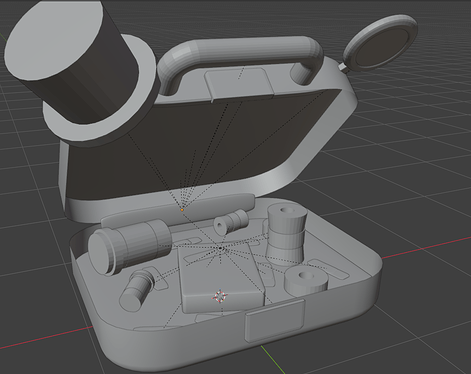
Task: Select the round monocle object
Action: 380,43
